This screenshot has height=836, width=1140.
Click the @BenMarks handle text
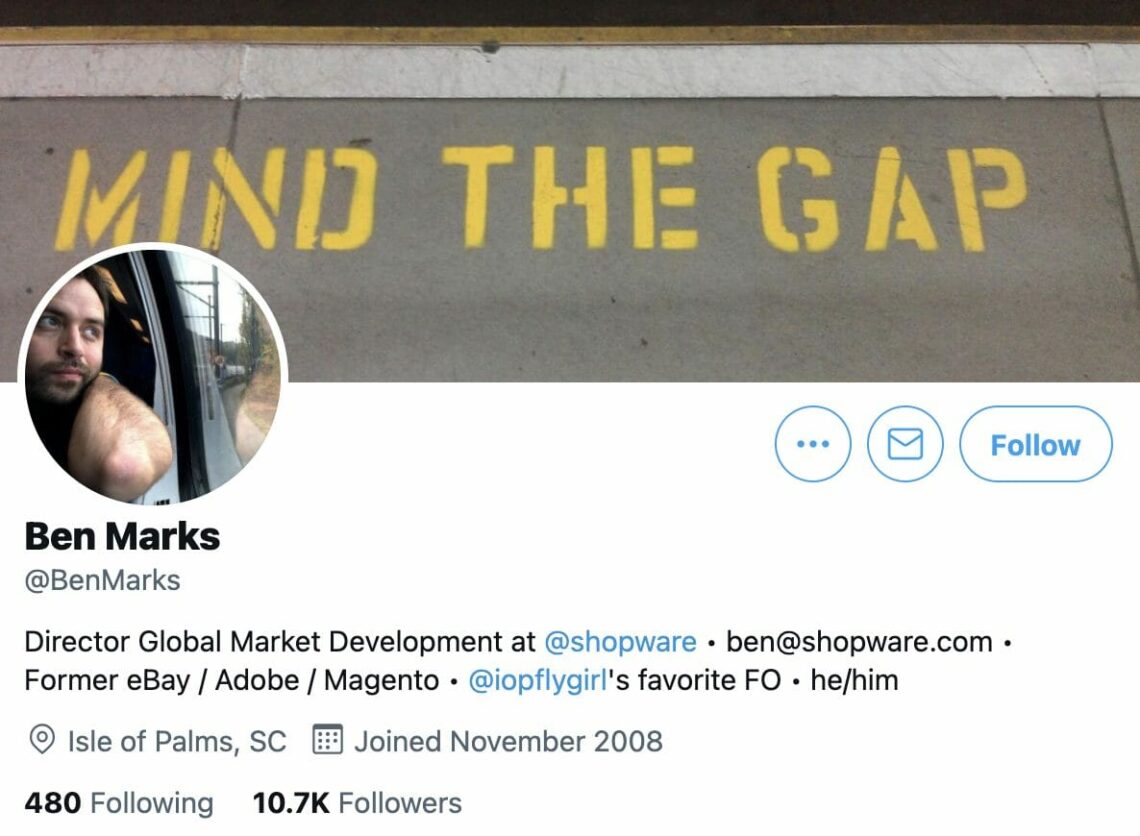[103, 581]
